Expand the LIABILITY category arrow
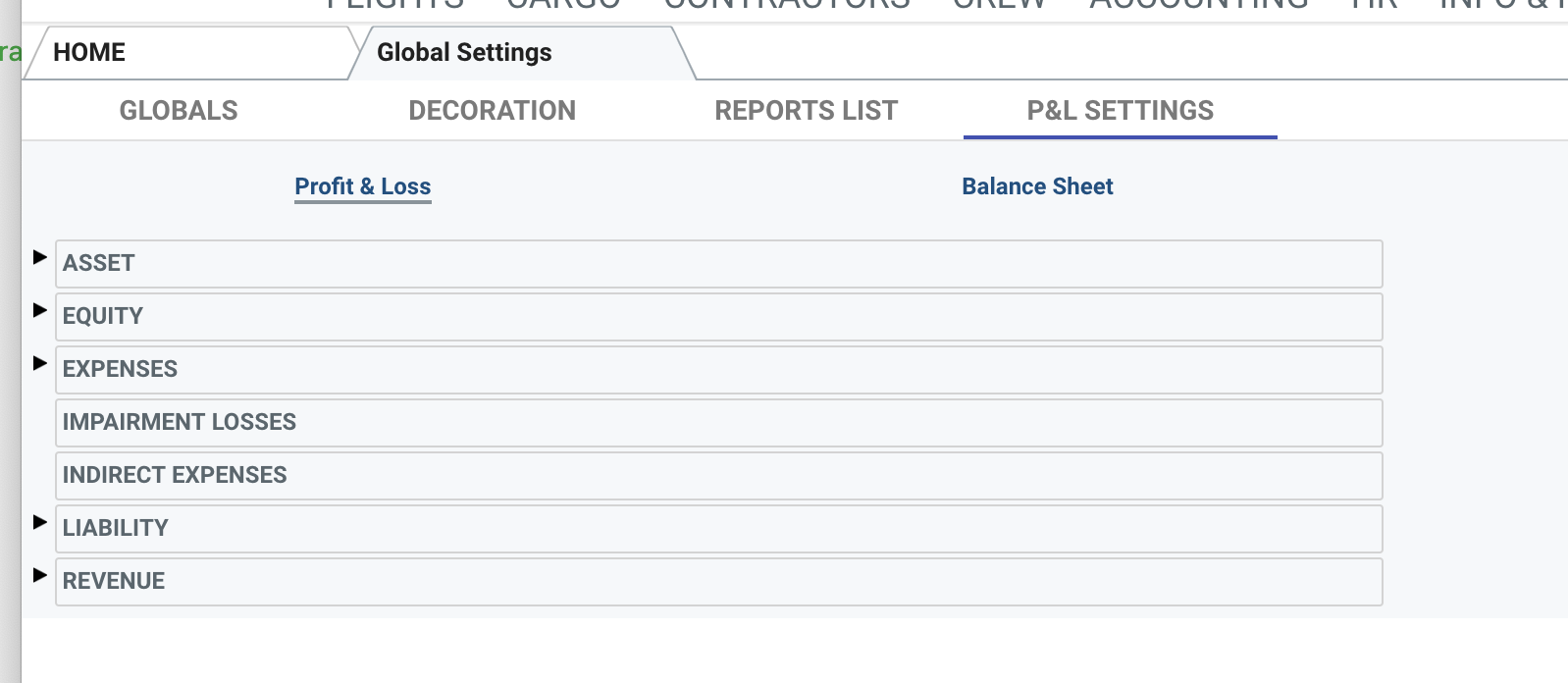The image size is (1568, 683). (40, 522)
